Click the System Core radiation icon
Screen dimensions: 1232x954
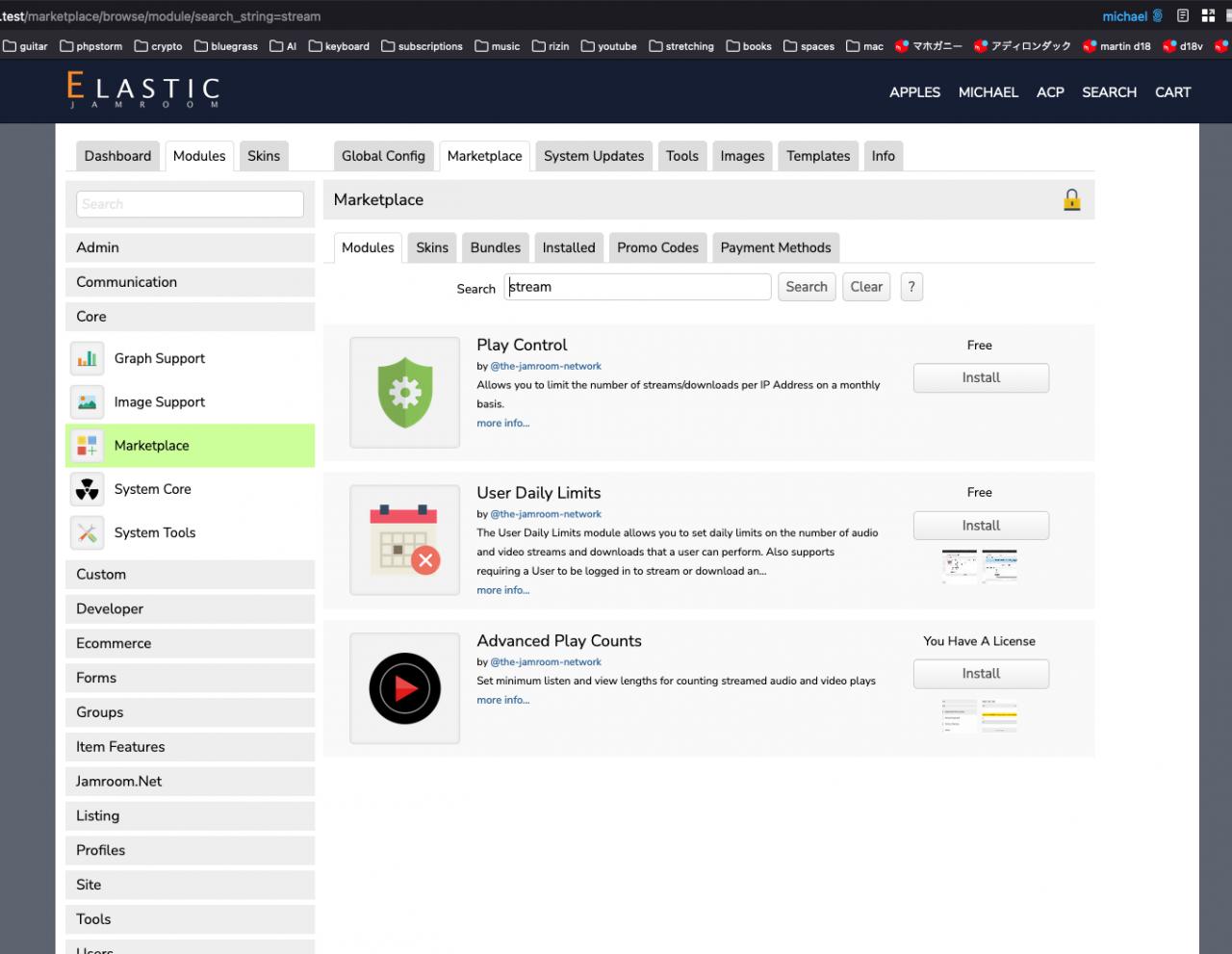point(87,489)
